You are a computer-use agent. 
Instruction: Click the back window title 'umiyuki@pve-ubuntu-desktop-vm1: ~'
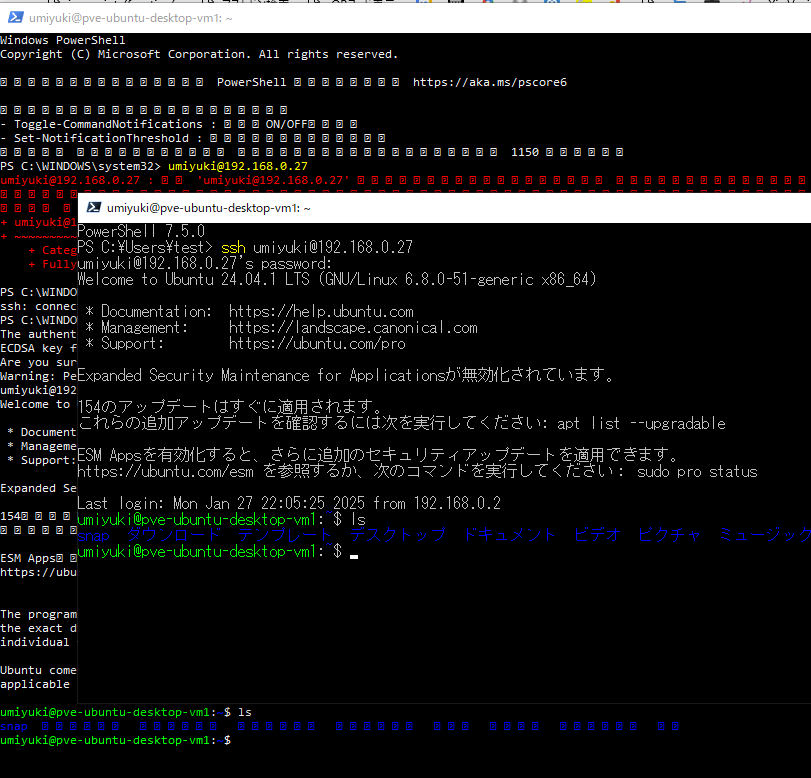[x=130, y=18]
